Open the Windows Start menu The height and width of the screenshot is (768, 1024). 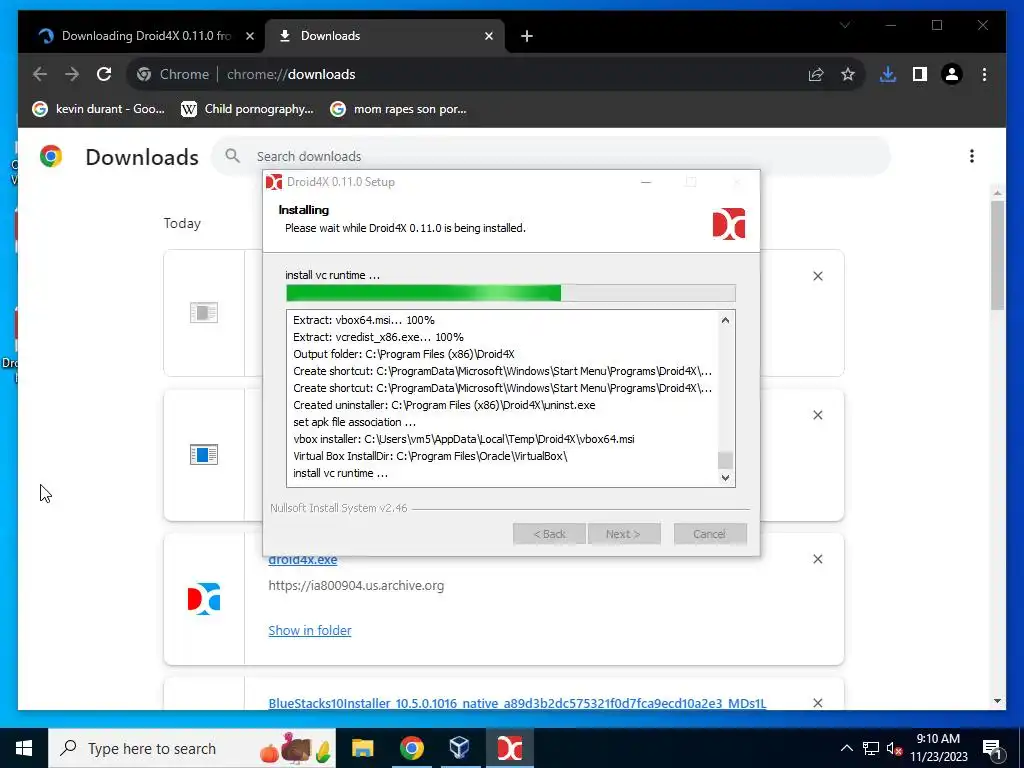(x=24, y=748)
